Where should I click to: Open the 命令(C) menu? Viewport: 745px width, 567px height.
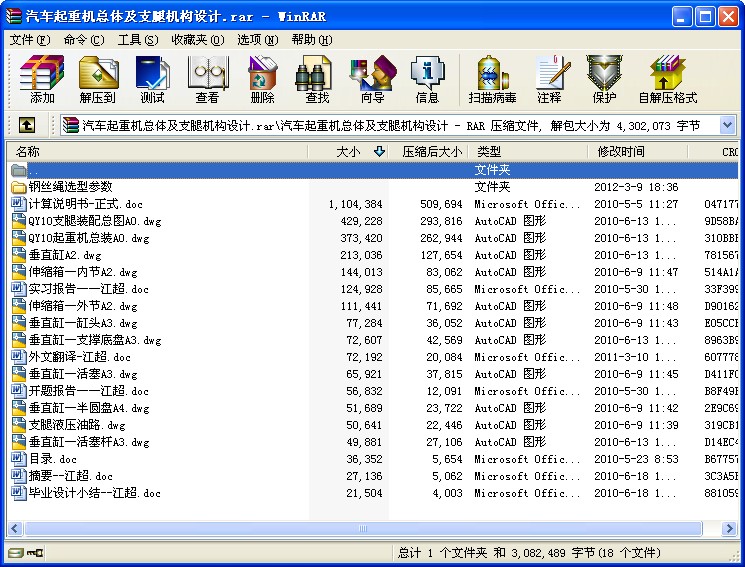coord(84,40)
